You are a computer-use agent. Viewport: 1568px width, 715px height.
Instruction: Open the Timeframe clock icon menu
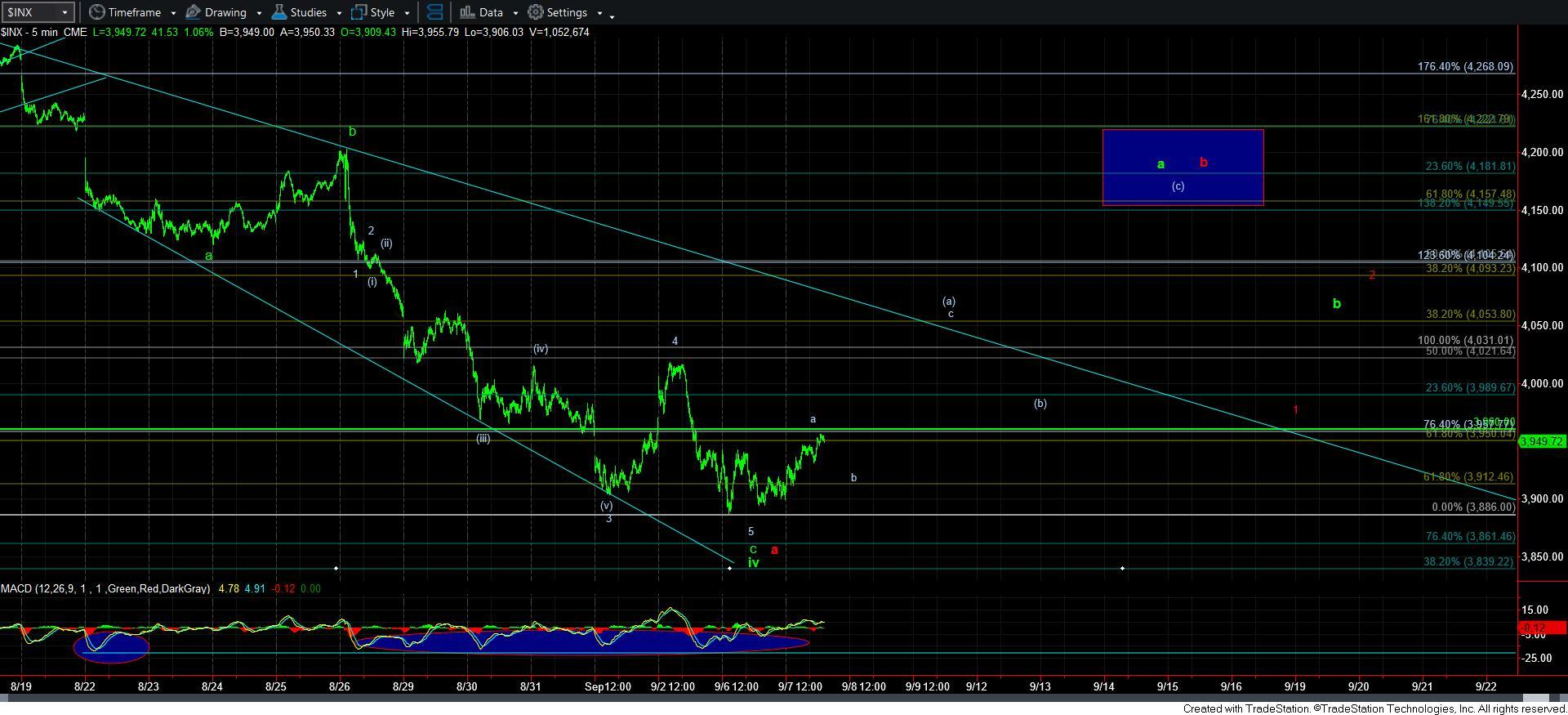click(x=97, y=12)
